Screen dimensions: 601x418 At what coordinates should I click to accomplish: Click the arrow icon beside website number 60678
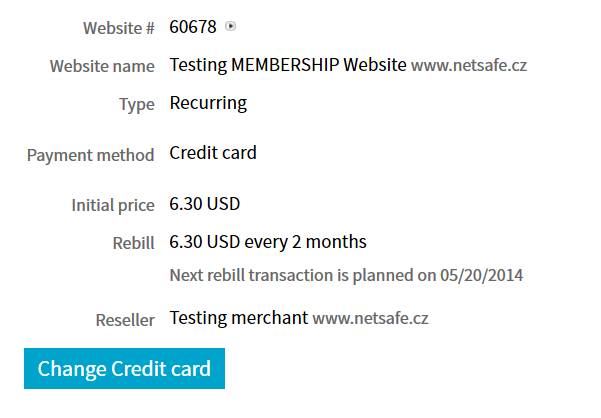click(x=230, y=26)
